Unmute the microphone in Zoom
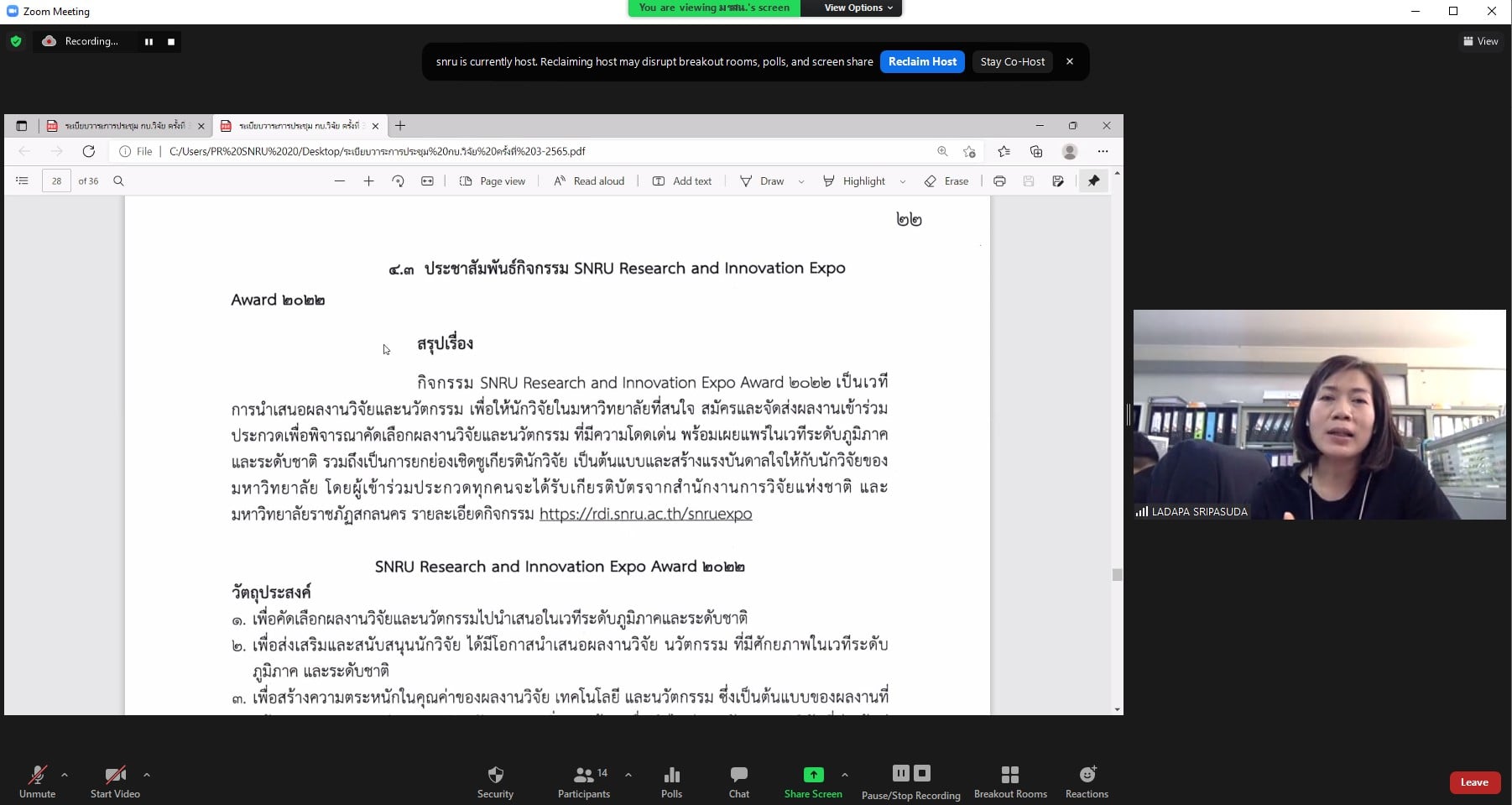 tap(37, 781)
